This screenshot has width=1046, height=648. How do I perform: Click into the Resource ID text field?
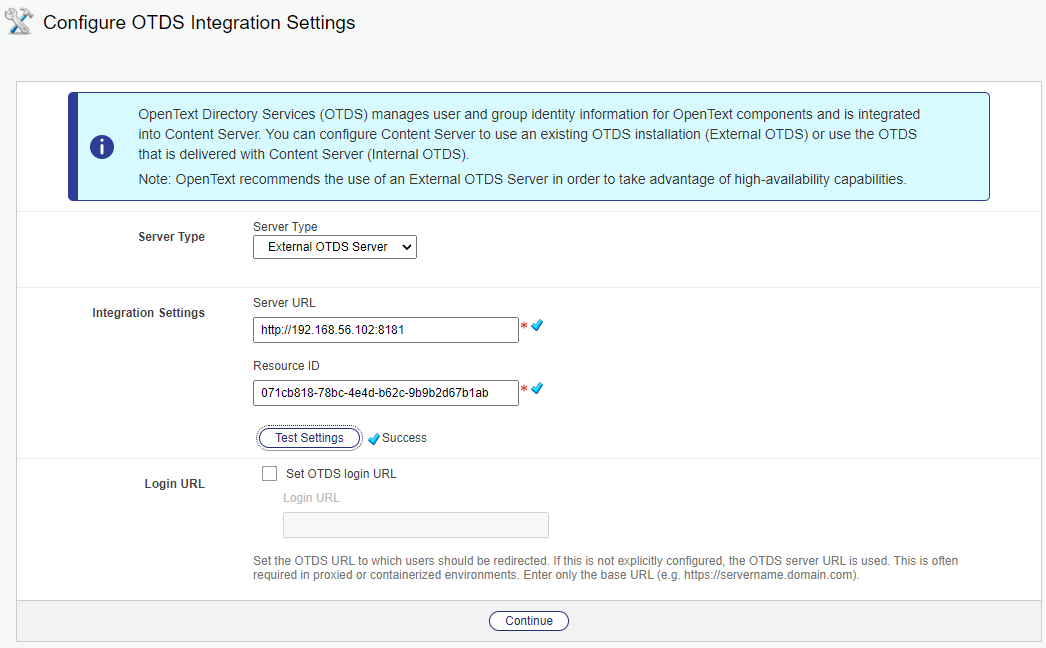pos(385,393)
